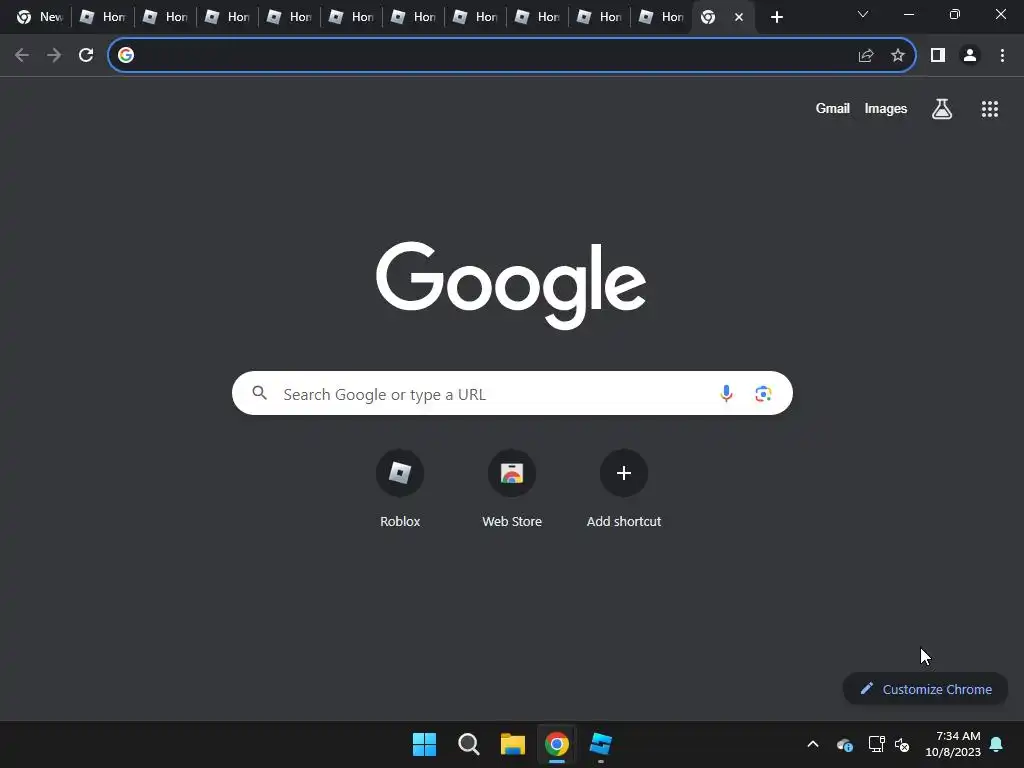Click the back navigation arrow
The image size is (1024, 768).
coord(22,56)
